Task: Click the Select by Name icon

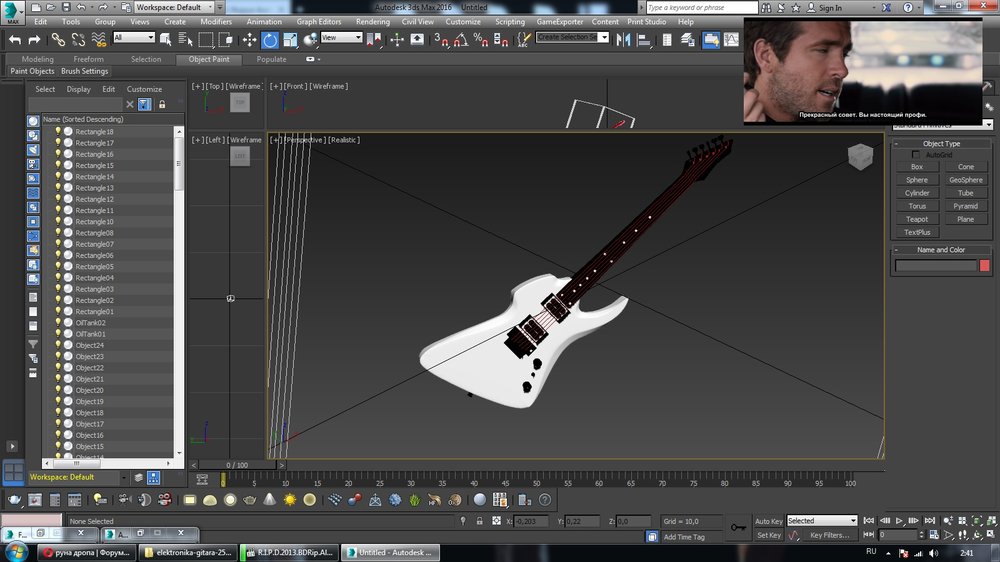Action: click(x=186, y=39)
